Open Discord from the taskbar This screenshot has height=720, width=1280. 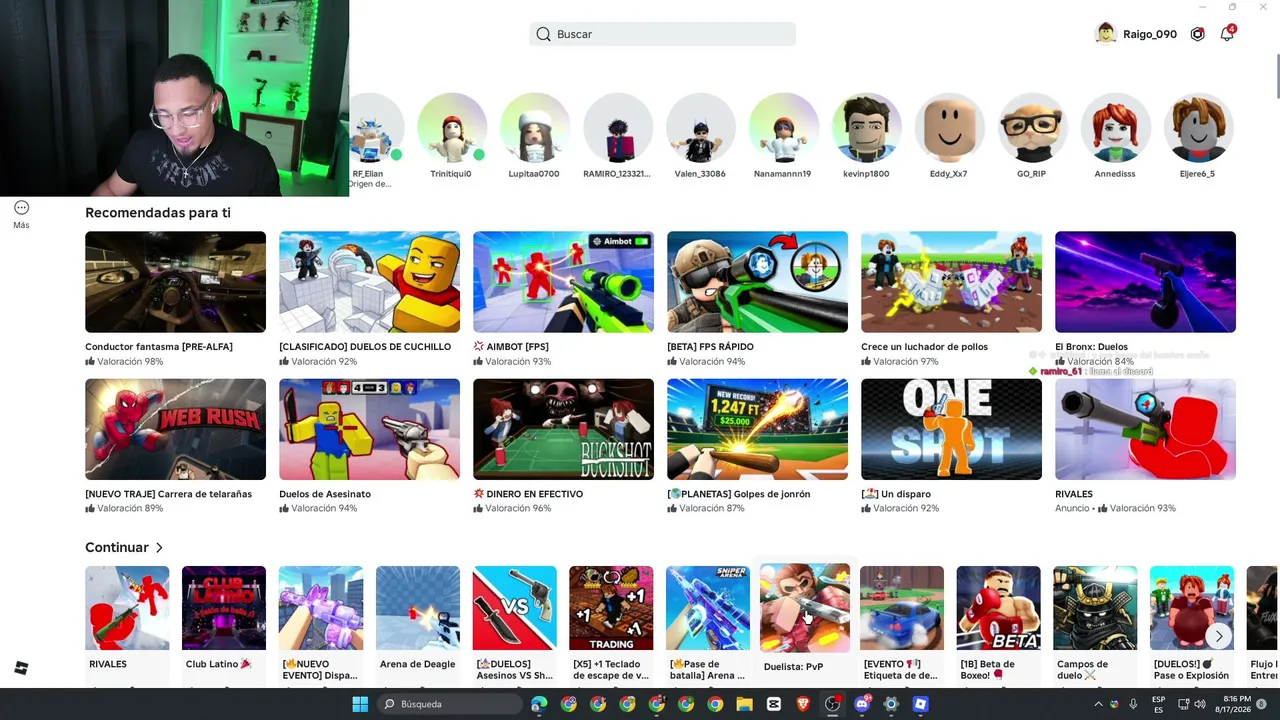tap(862, 704)
